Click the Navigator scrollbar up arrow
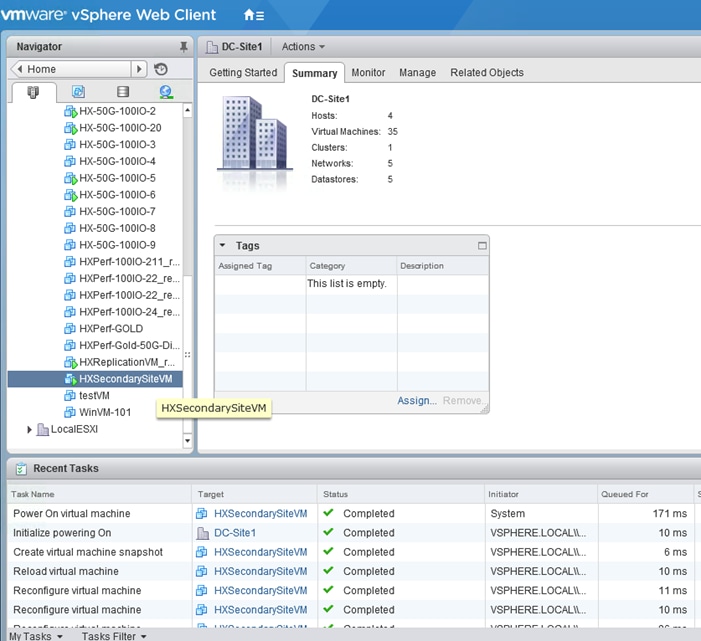Viewport: 701px width, 641px height. (187, 110)
